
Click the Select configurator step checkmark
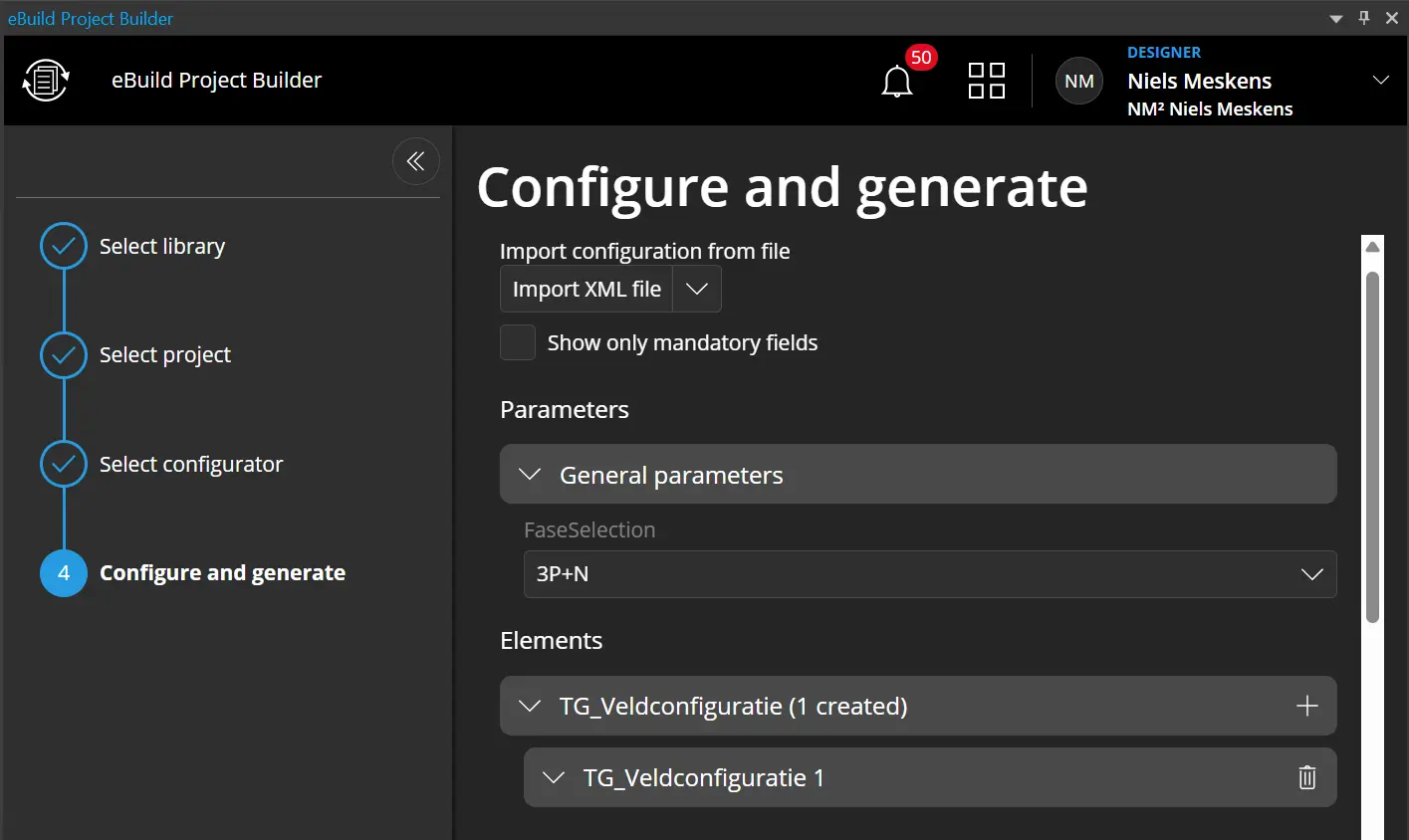(x=64, y=464)
